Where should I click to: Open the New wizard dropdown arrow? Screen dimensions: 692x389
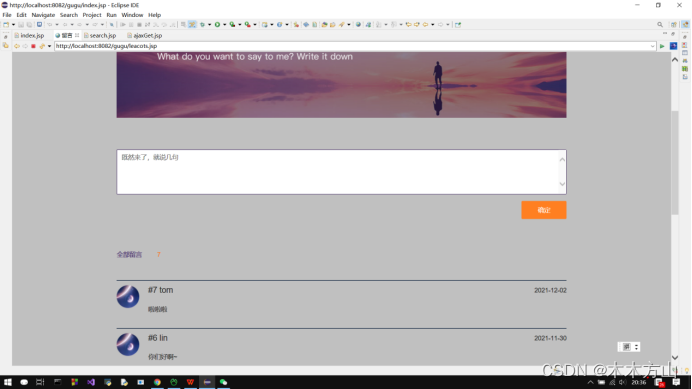[x=13, y=25]
